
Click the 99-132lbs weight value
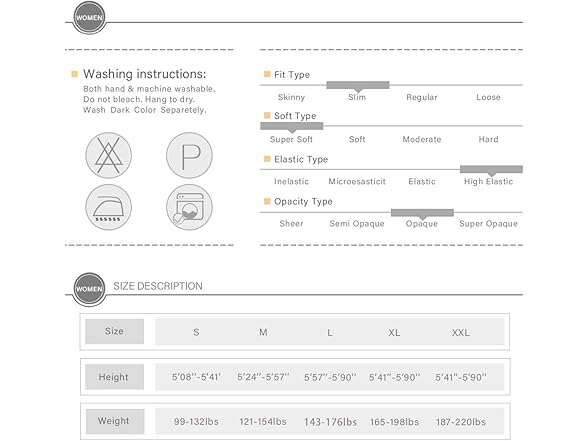click(196, 422)
